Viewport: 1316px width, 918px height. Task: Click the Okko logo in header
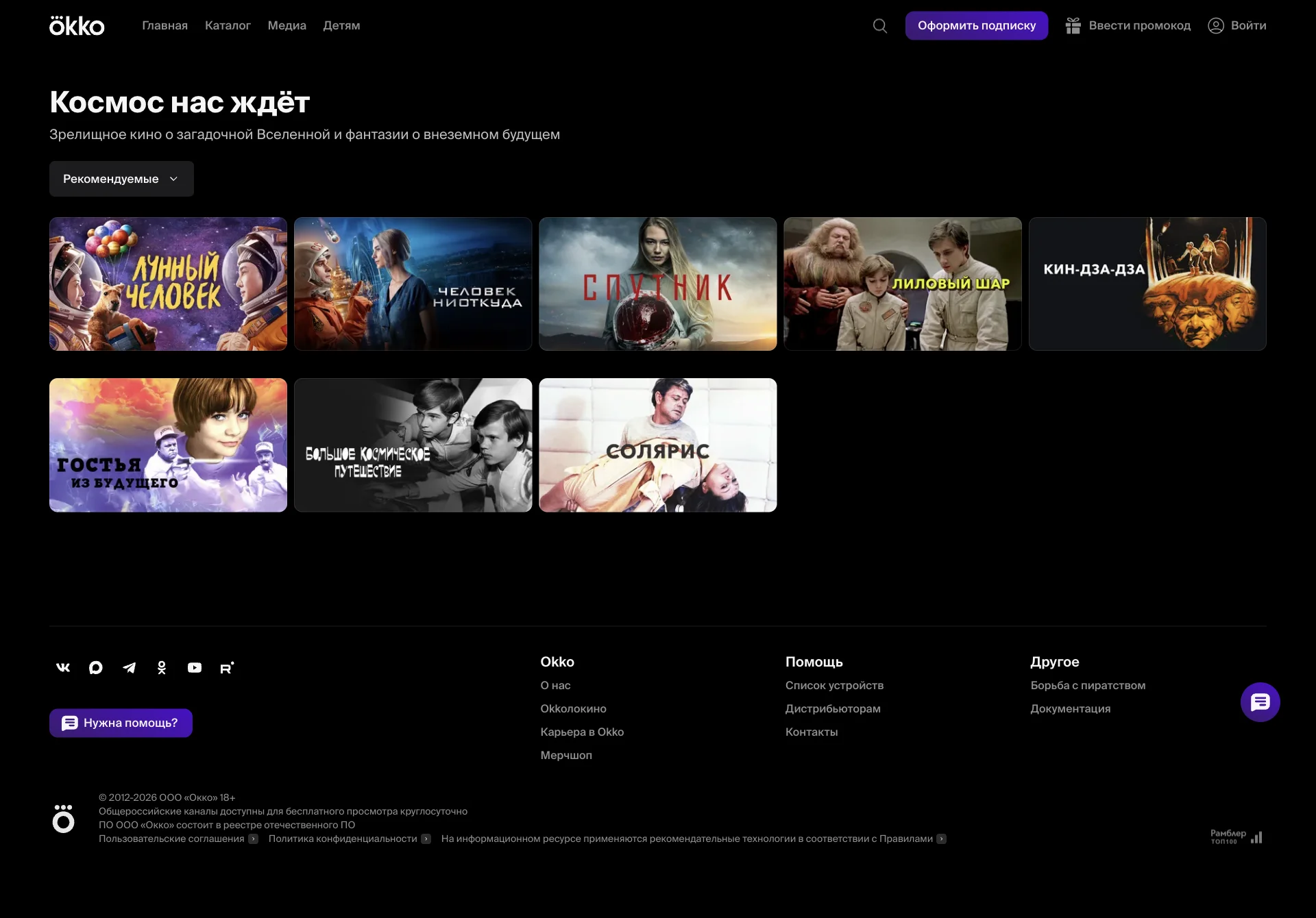pos(77,25)
